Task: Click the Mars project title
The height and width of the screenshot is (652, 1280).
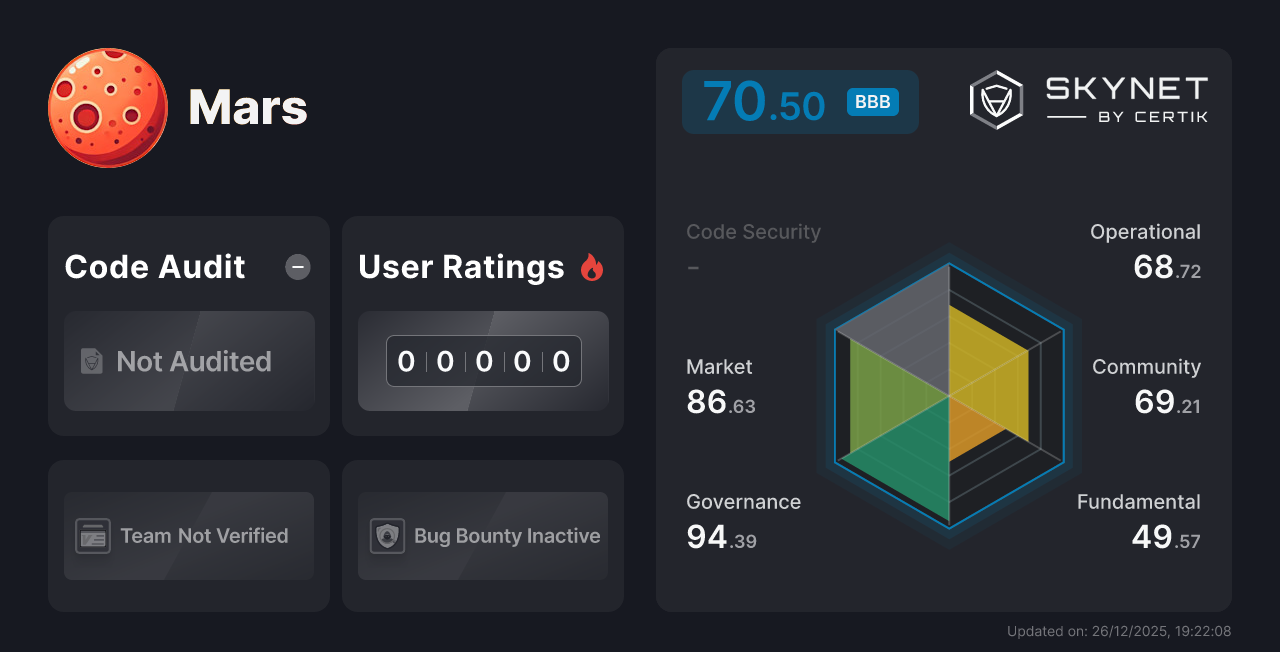Action: click(x=248, y=108)
